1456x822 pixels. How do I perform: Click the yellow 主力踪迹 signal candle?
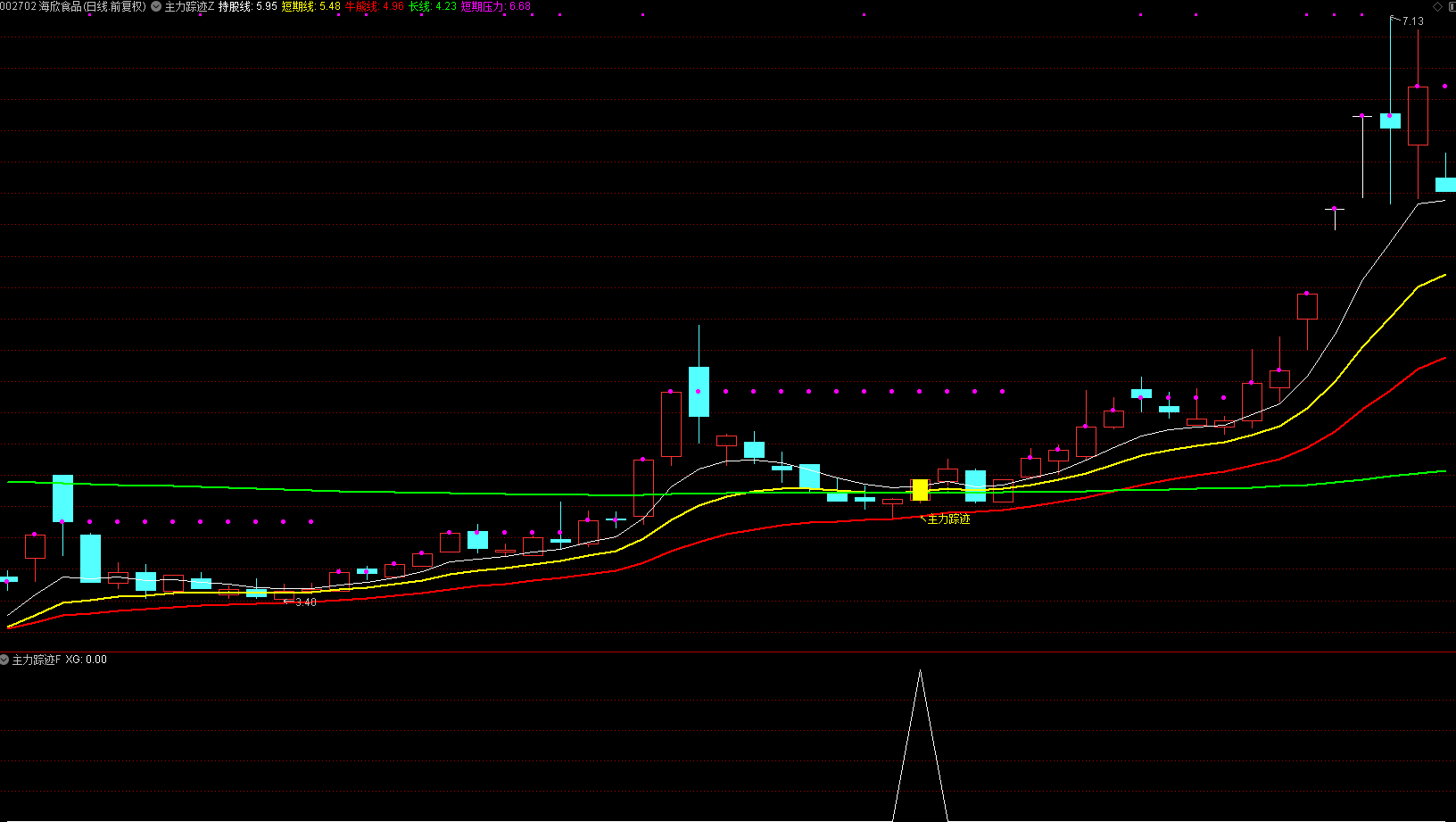[920, 490]
